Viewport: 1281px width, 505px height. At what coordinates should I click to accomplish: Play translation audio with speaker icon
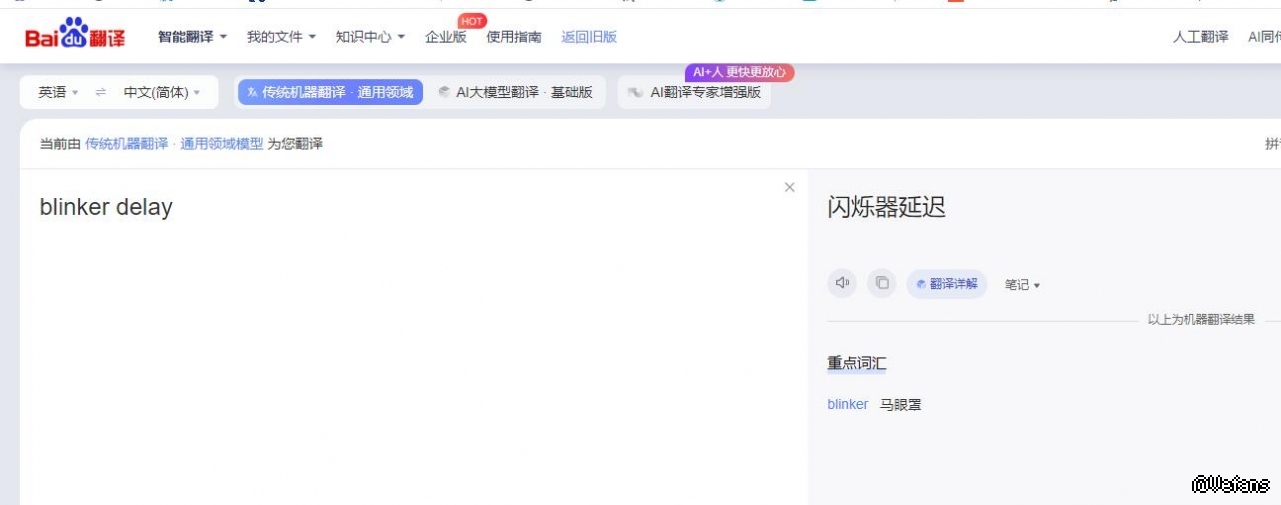[x=843, y=284]
